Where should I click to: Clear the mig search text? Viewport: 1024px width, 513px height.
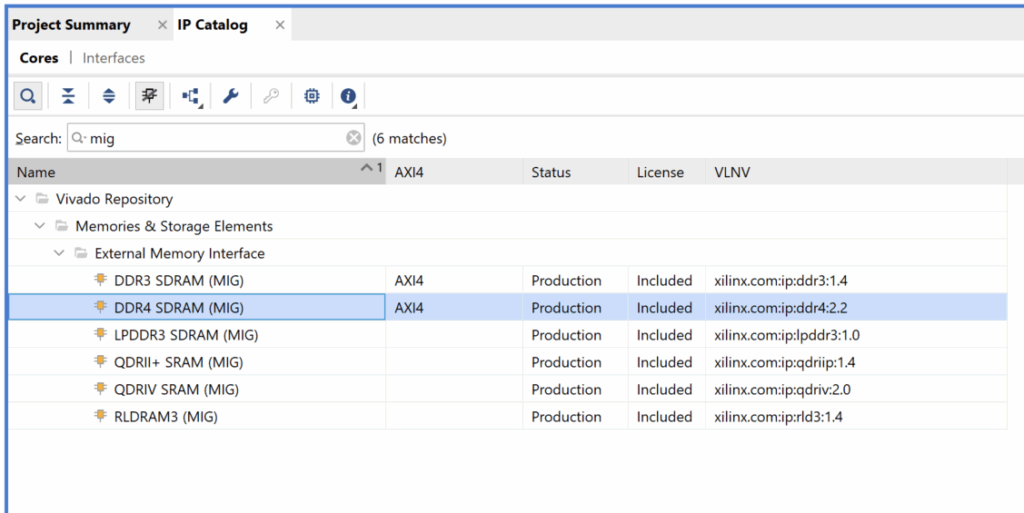coord(354,138)
